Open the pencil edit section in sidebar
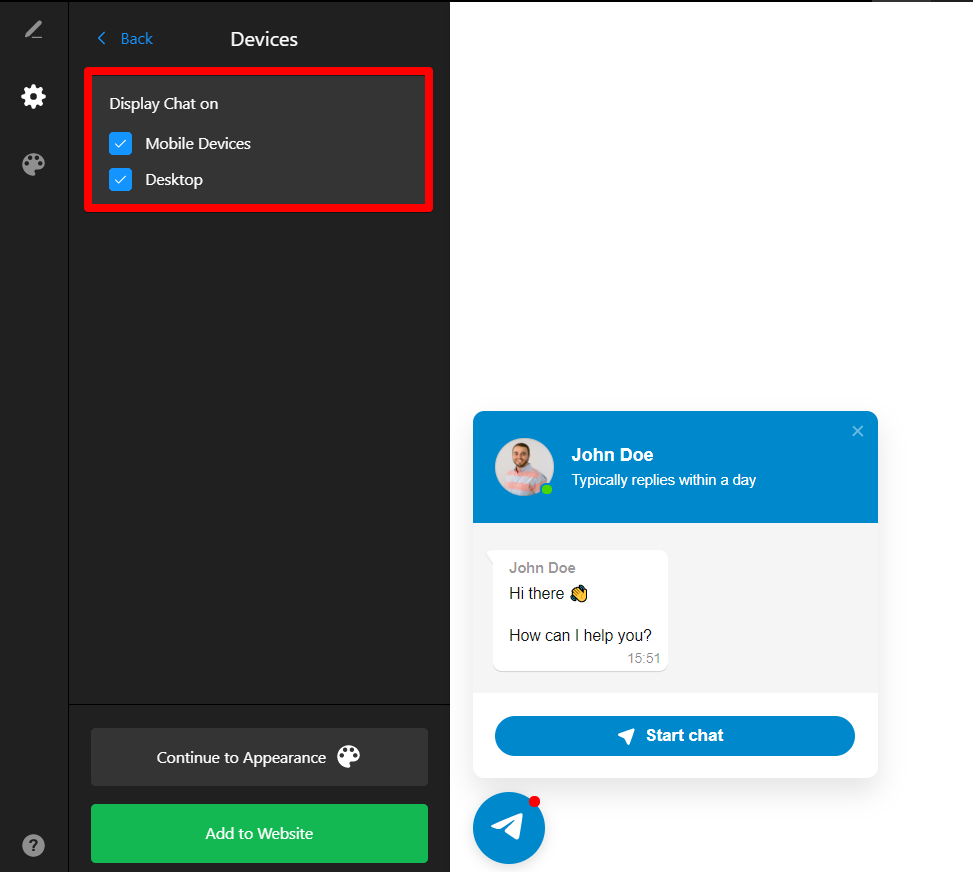 click(34, 30)
